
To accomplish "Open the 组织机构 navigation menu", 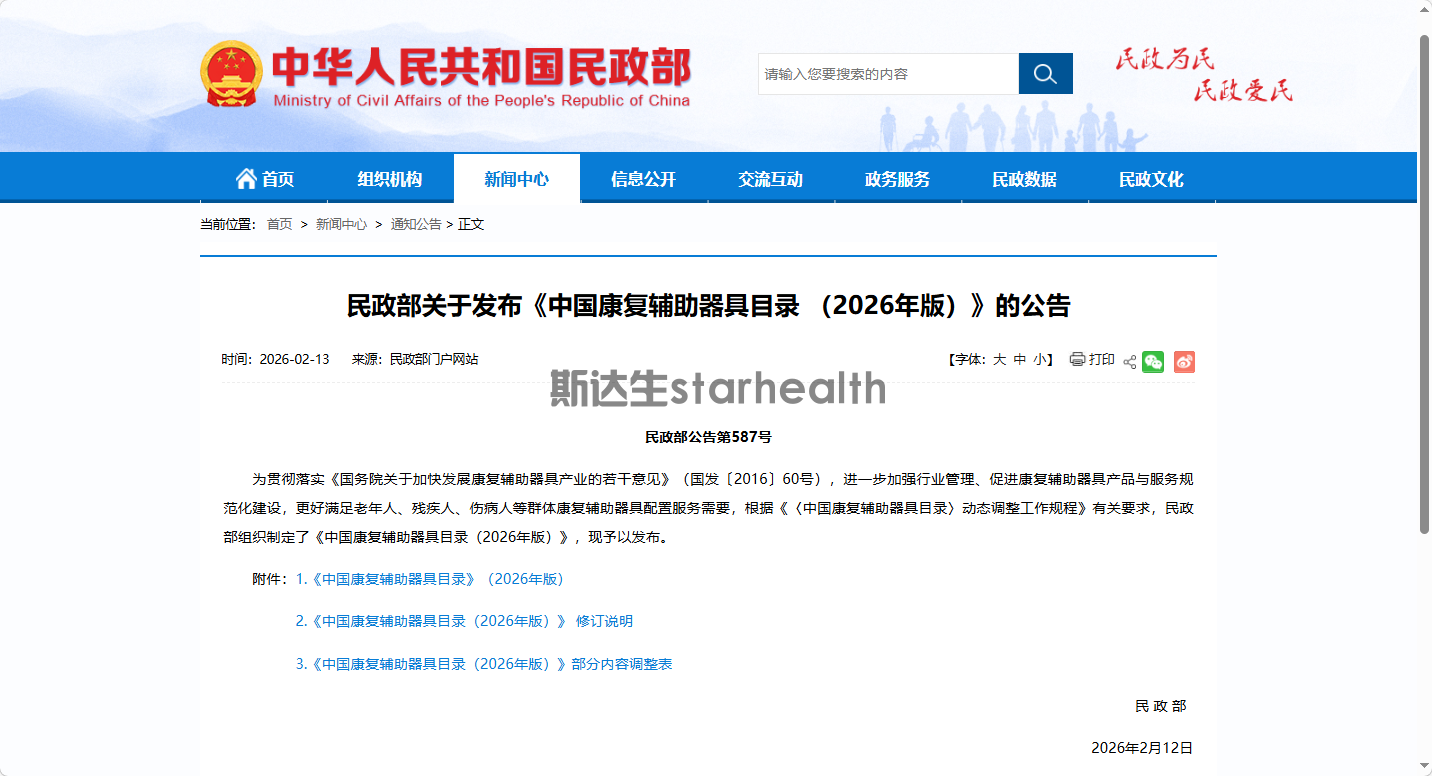I will tap(390, 179).
